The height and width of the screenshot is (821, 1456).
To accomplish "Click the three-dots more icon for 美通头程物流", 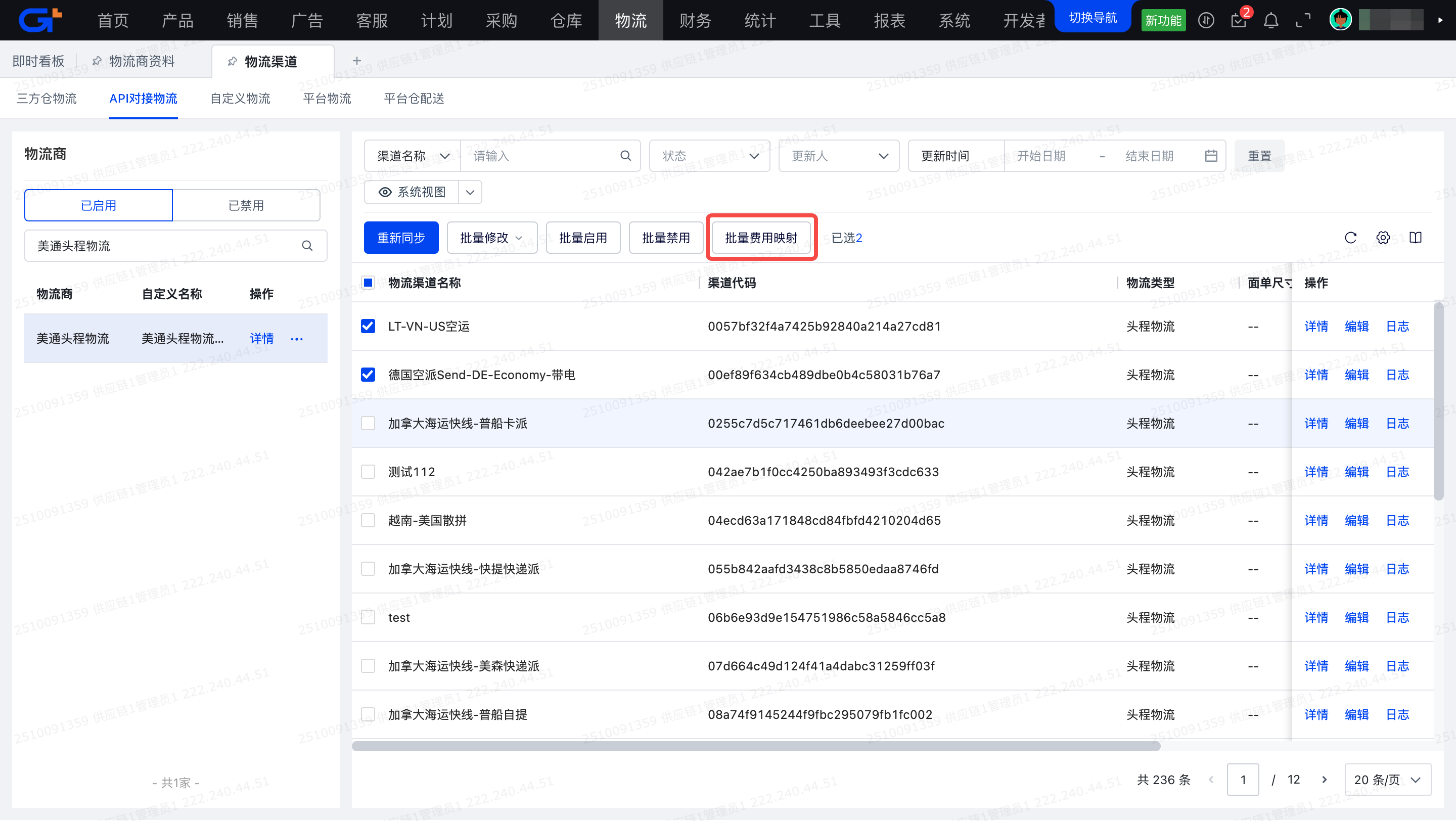I will 297,339.
